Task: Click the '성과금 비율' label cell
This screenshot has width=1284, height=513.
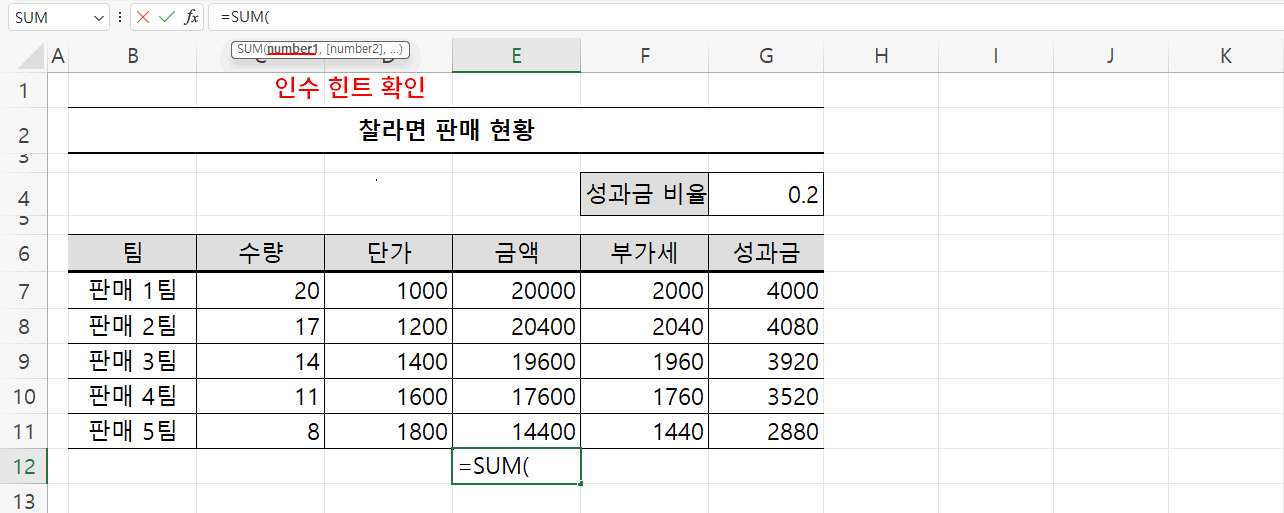Action: (645, 194)
